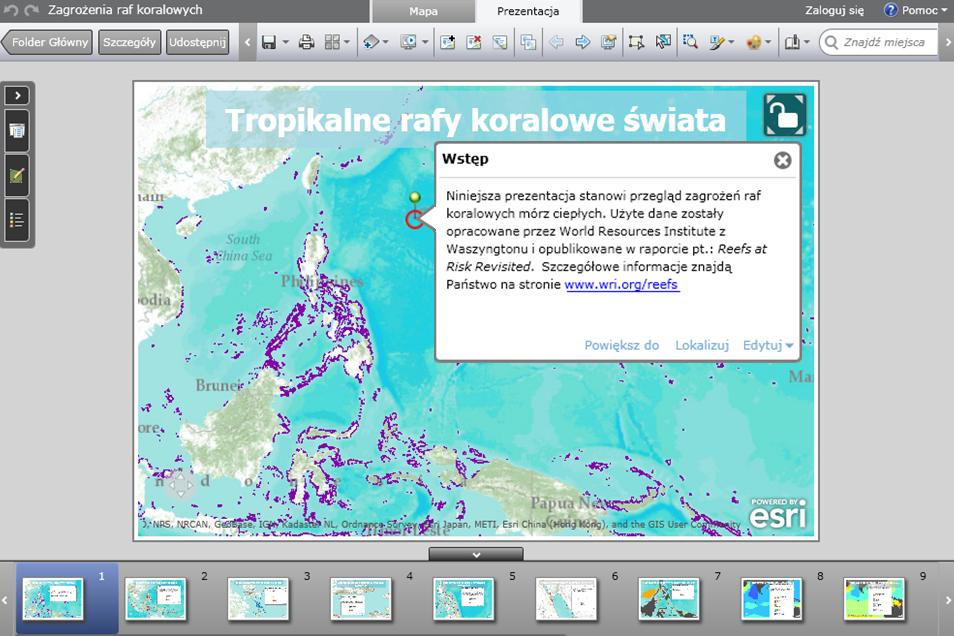The width and height of the screenshot is (954, 636).
Task: Open the edit features panel in sidebar
Action: tap(17, 175)
